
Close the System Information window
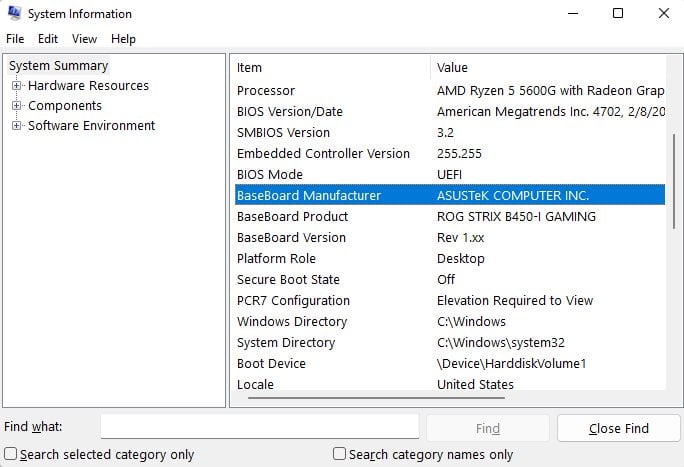coord(663,14)
